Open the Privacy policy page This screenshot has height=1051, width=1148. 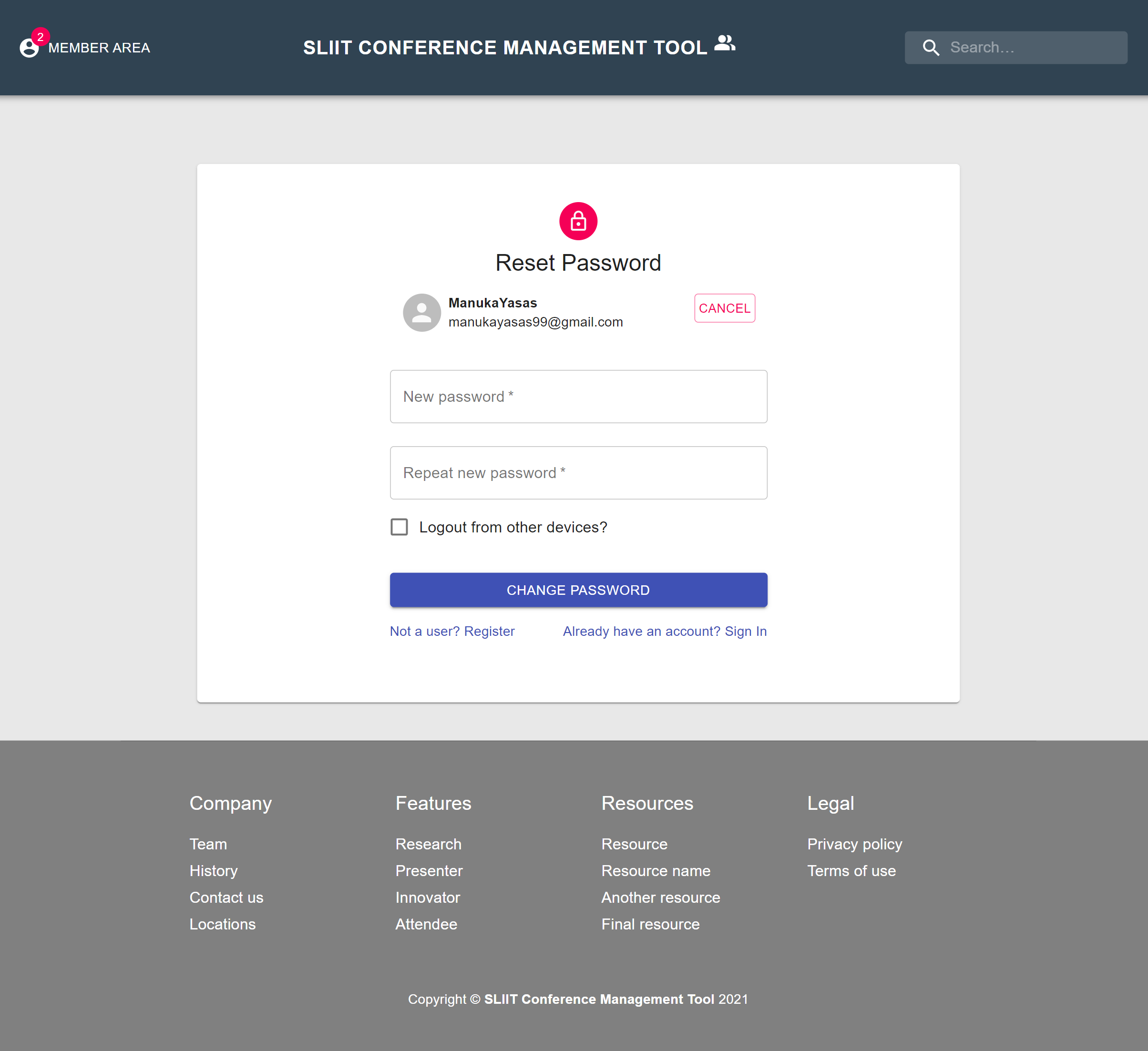pyautogui.click(x=854, y=844)
